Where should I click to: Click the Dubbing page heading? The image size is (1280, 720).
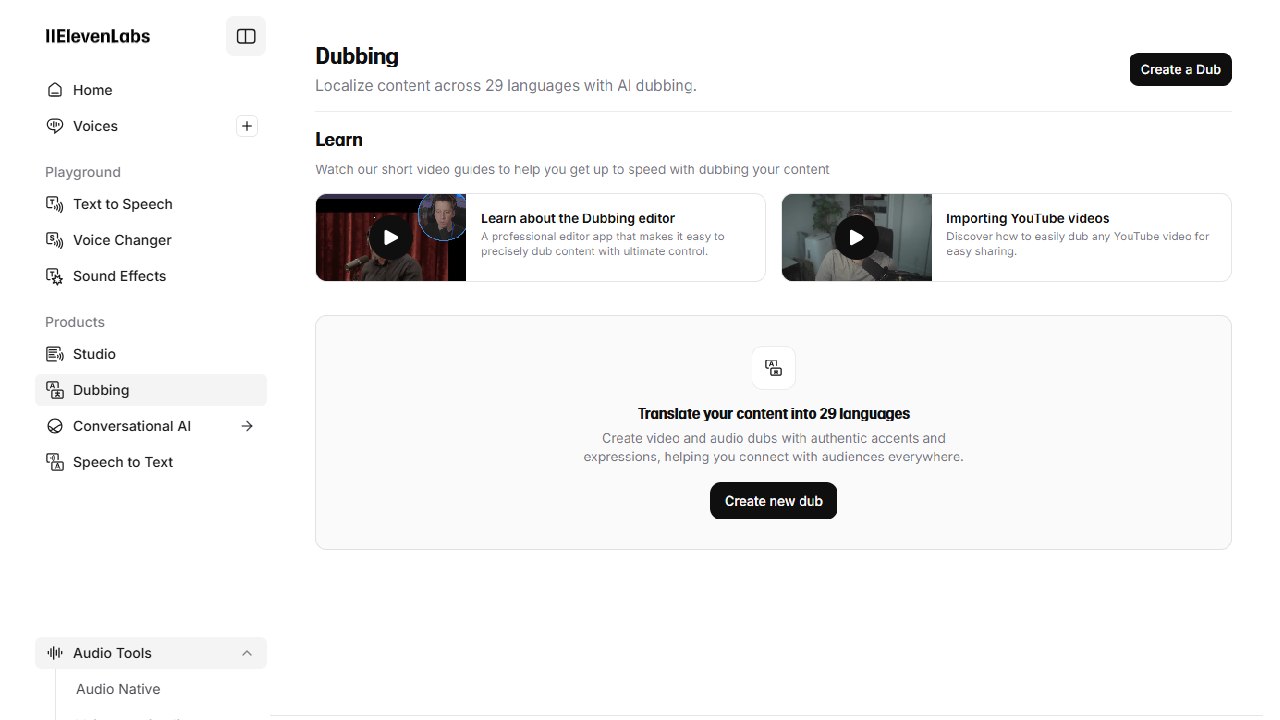pos(357,57)
